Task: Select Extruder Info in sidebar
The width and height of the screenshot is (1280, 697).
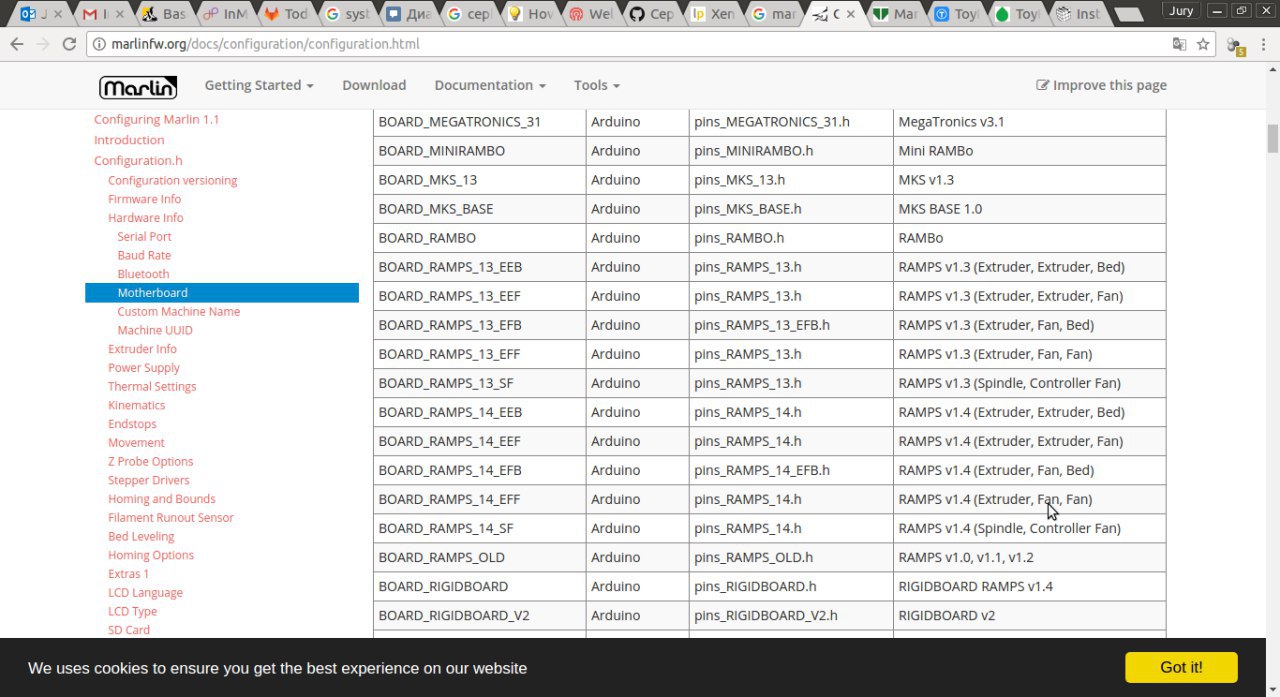Action: pyautogui.click(x=142, y=349)
